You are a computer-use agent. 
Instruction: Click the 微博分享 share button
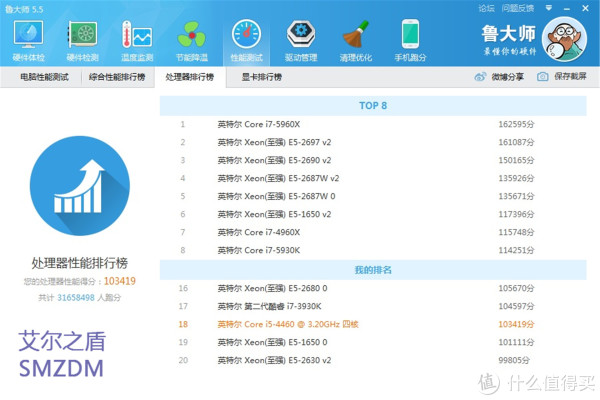[507, 77]
